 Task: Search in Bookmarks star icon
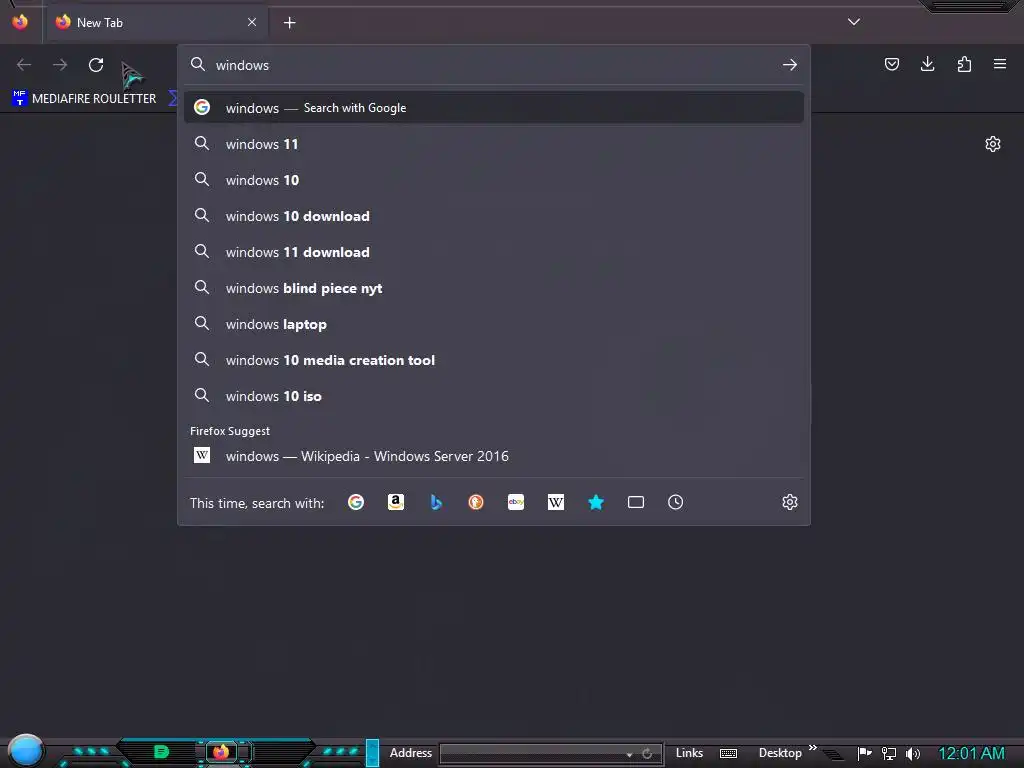point(596,502)
